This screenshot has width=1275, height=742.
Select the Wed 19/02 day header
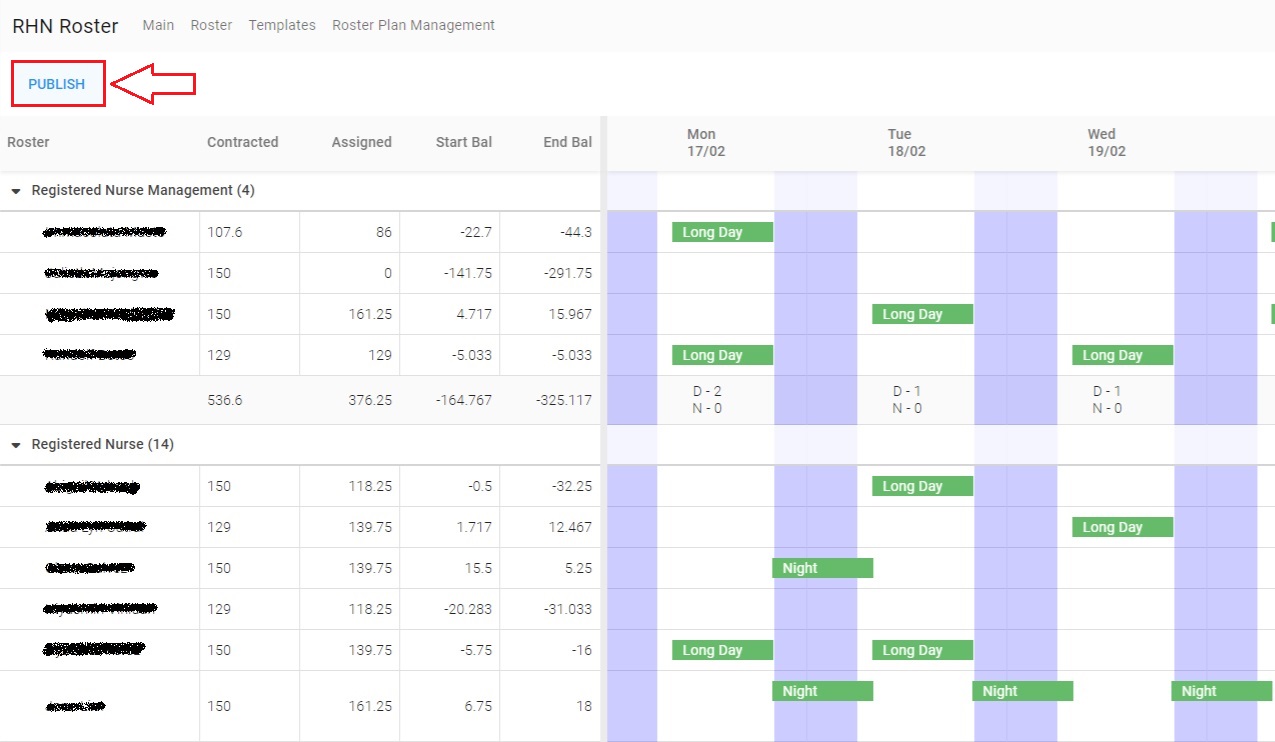(x=1106, y=142)
